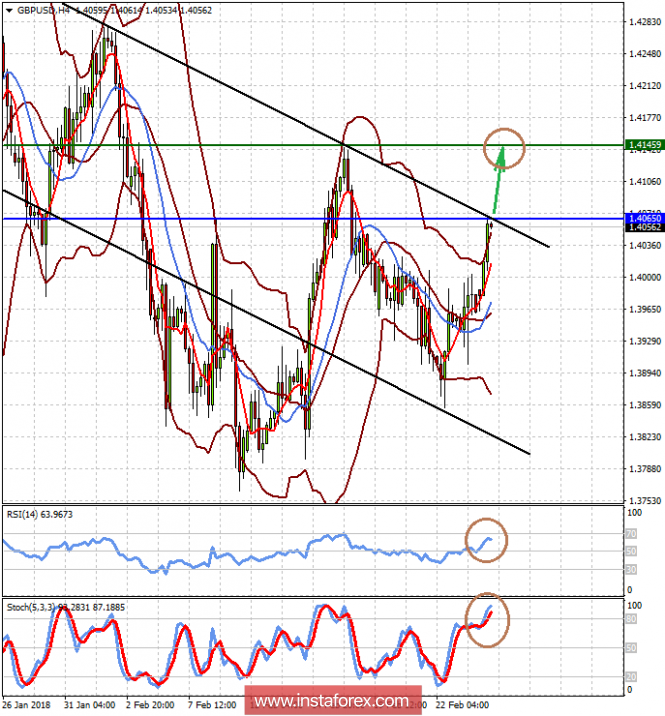Open the www.instaforex.com watermark link
The width and height of the screenshot is (665, 716).
(x=329, y=700)
